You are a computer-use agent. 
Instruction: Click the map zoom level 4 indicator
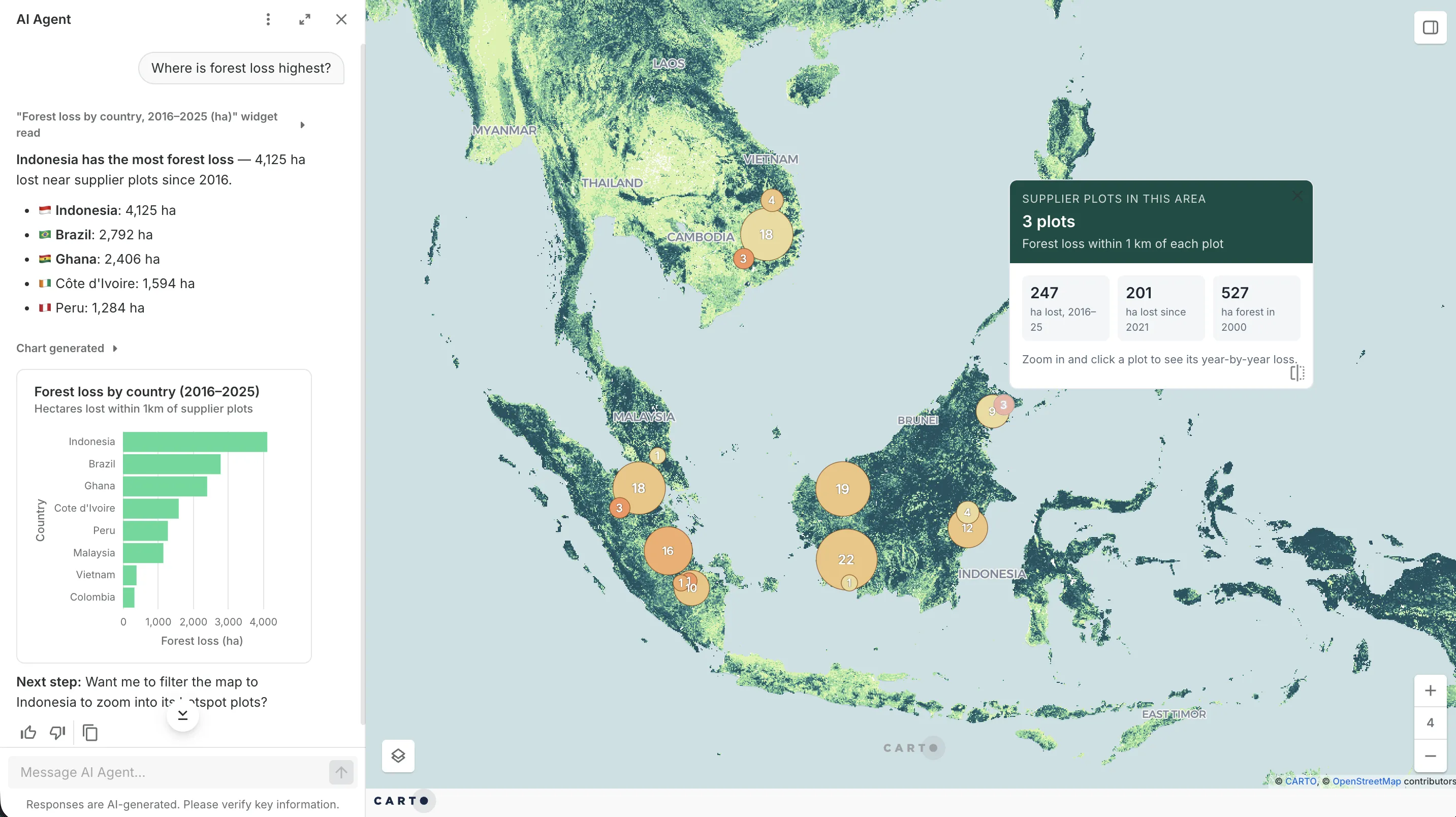[1431, 723]
